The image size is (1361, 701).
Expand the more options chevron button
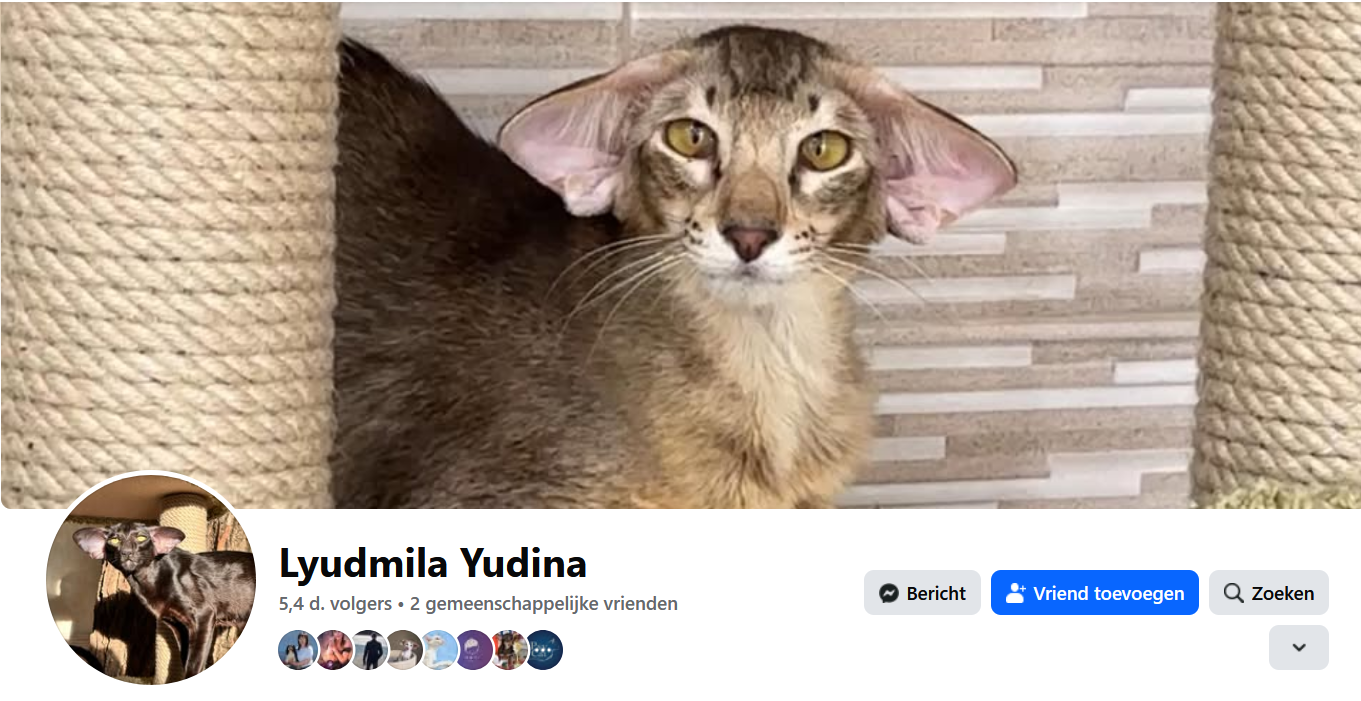coord(1299,647)
